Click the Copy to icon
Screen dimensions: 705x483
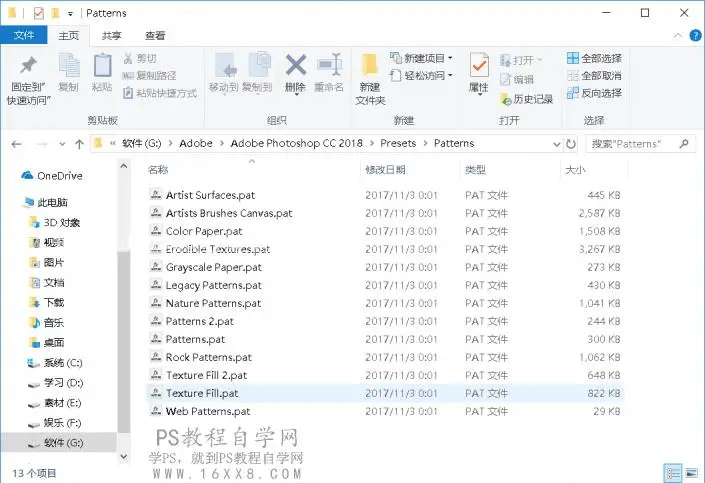(x=258, y=66)
